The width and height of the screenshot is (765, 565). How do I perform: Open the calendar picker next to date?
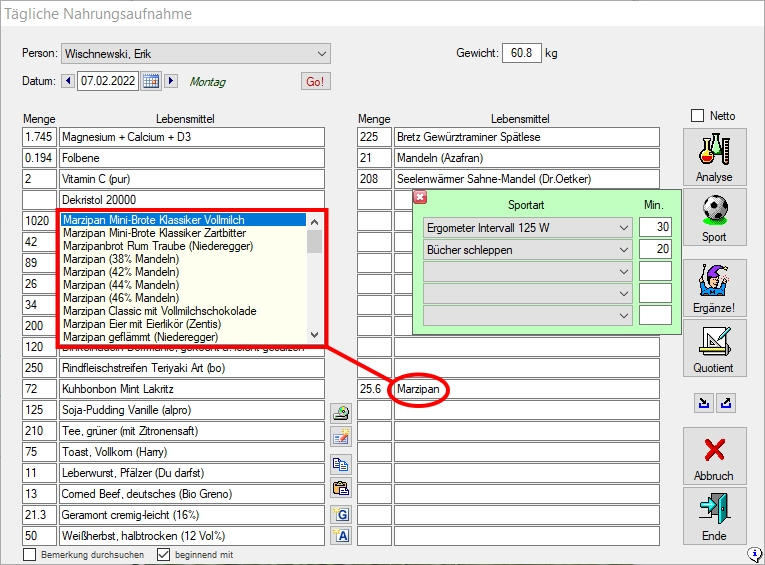(151, 82)
